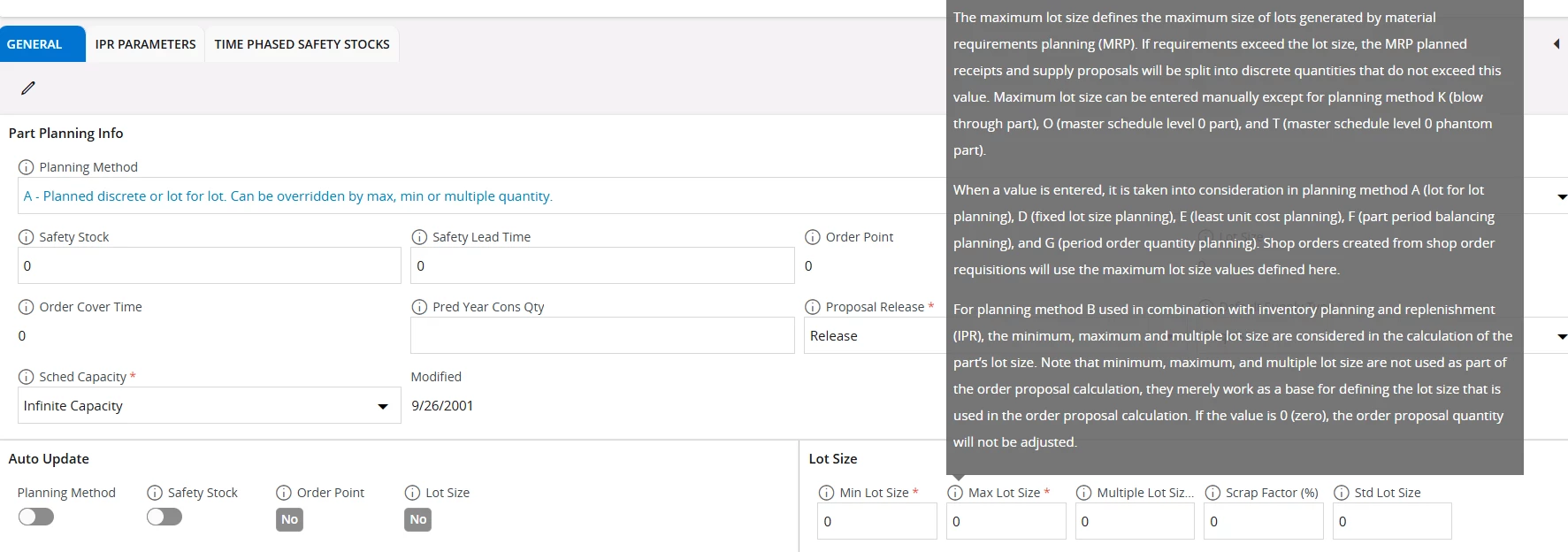Screen dimensions: 1568x552
Task: Click the Max Lot Size input field
Action: (1006, 521)
